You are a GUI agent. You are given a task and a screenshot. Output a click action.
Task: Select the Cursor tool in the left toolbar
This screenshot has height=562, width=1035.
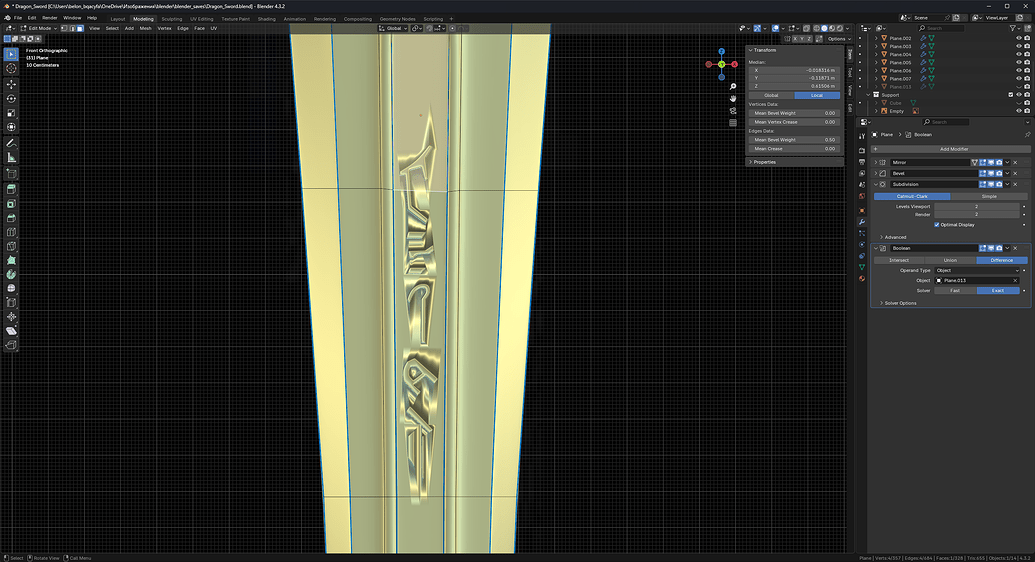pos(11,69)
